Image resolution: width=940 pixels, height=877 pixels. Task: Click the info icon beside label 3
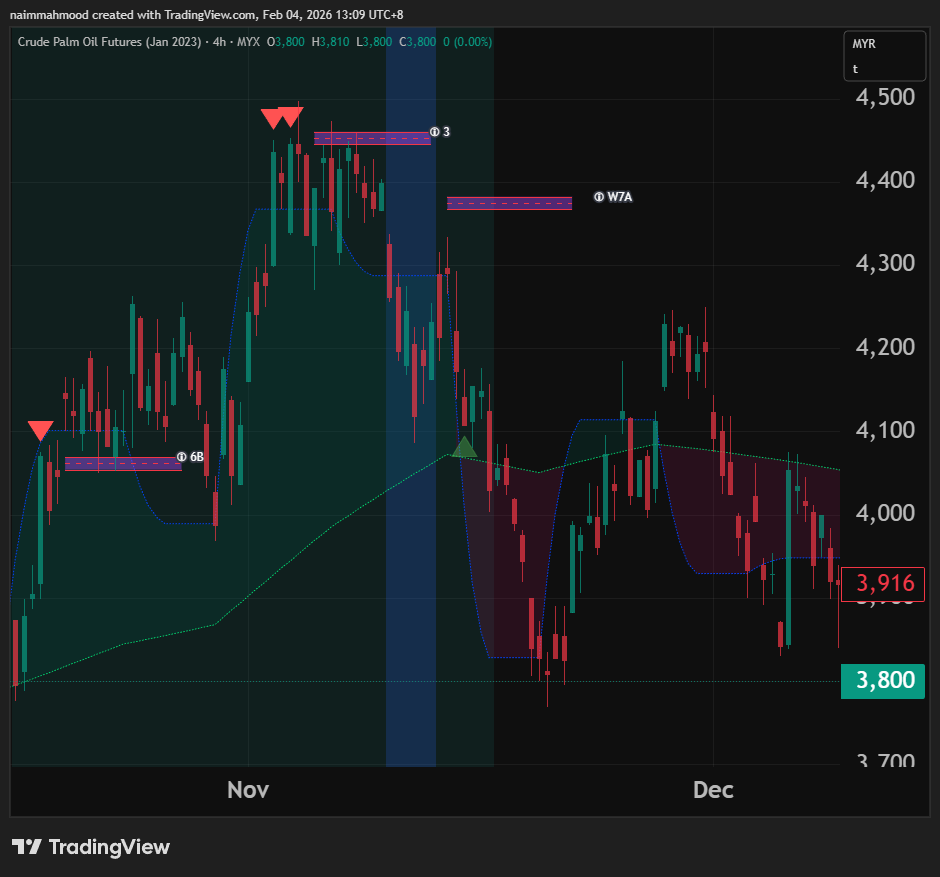point(435,131)
